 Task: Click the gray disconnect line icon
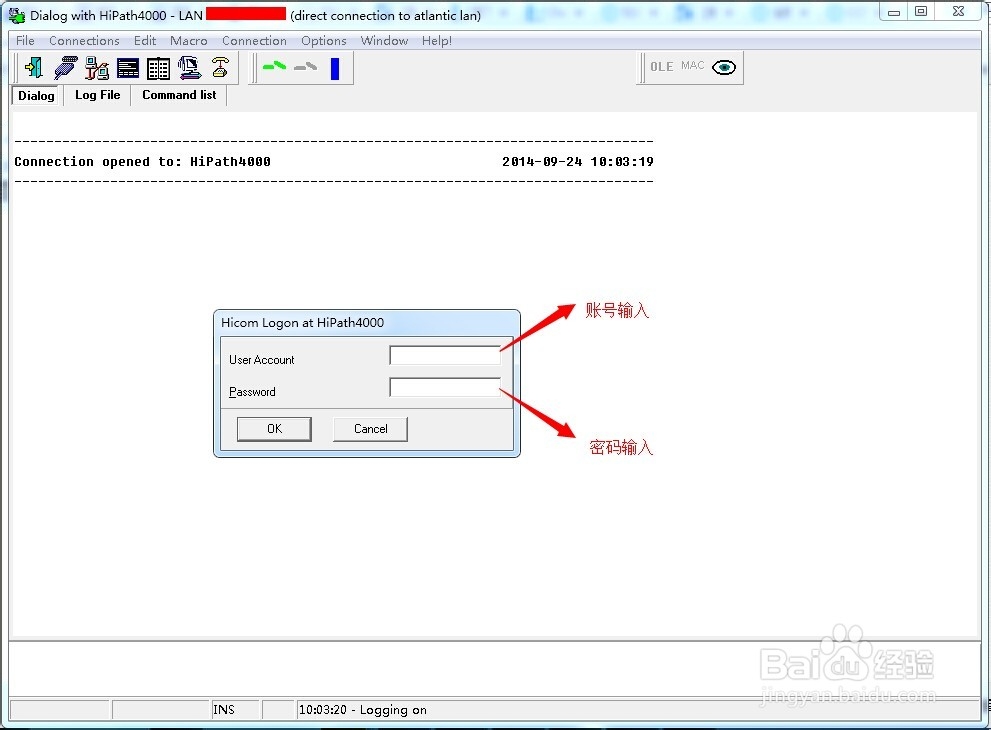[x=305, y=66]
